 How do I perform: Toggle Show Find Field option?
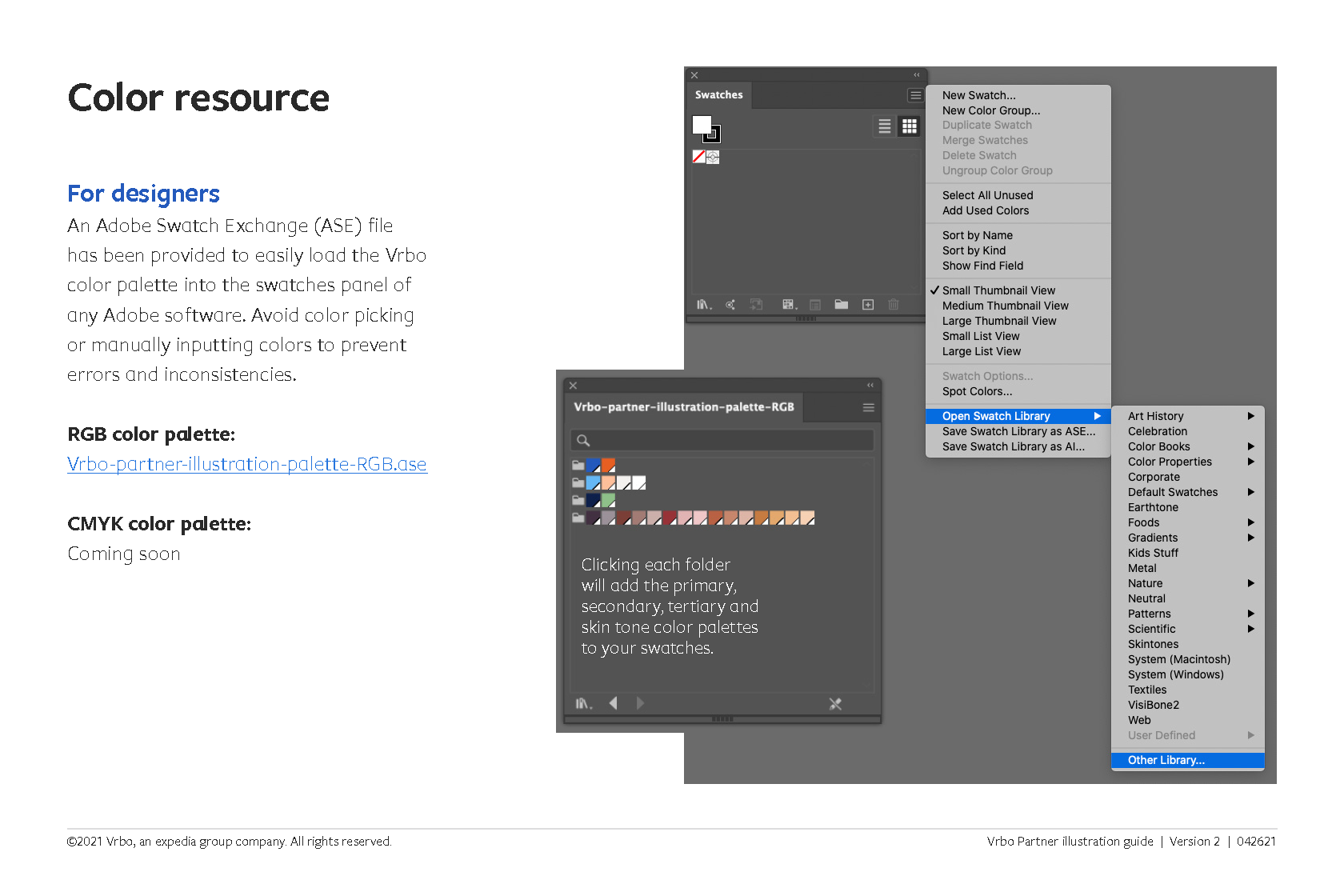click(1018, 266)
